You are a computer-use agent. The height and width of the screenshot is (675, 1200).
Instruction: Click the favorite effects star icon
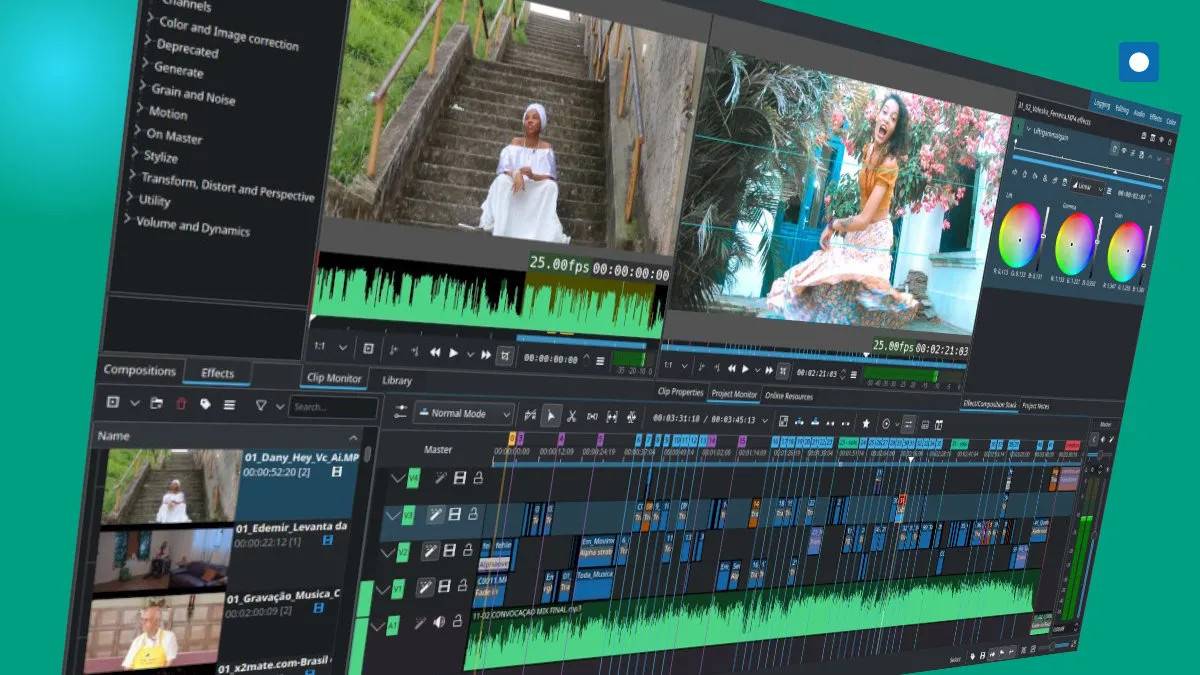click(866, 424)
